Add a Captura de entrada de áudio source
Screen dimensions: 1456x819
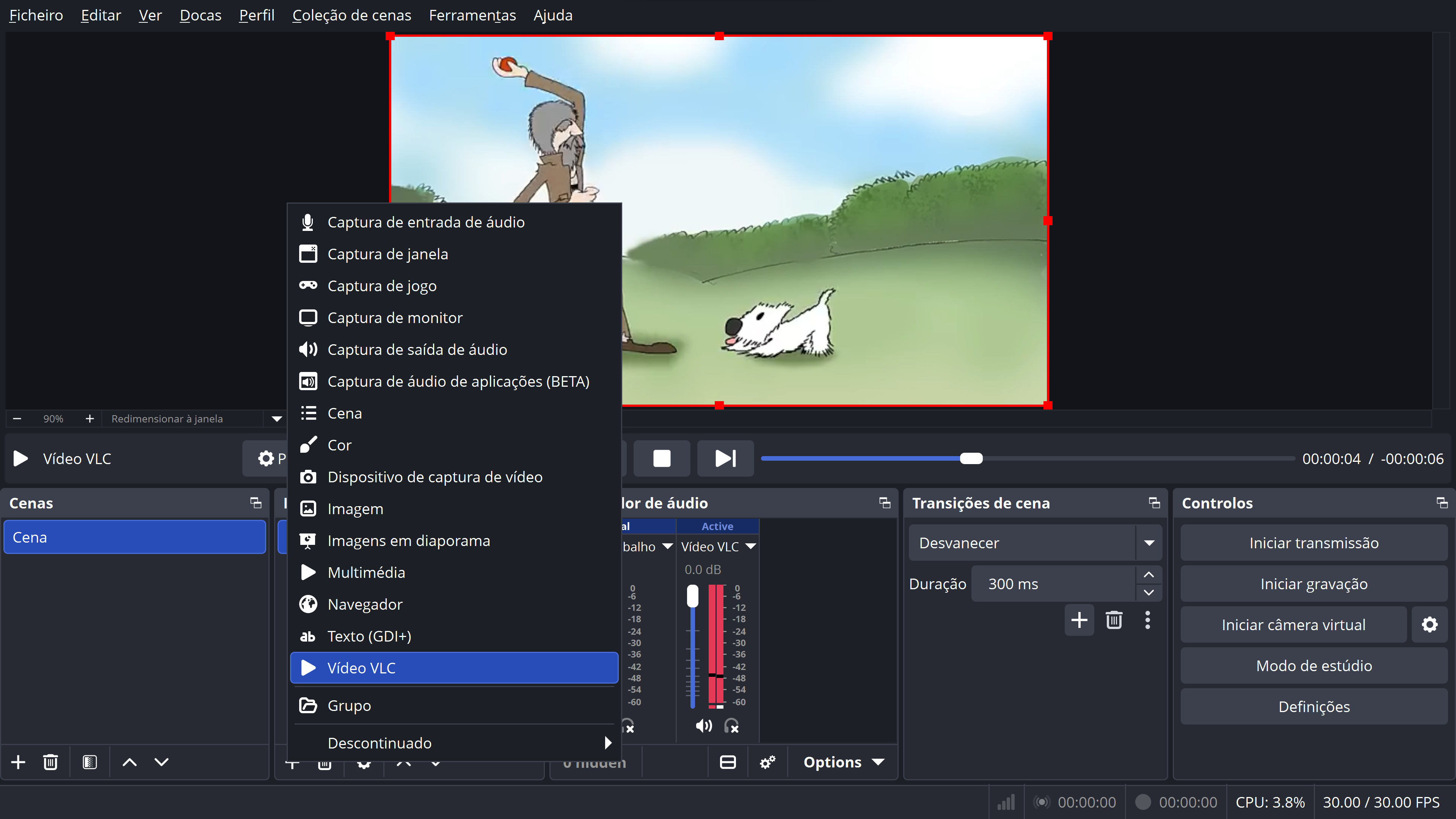tap(454, 222)
